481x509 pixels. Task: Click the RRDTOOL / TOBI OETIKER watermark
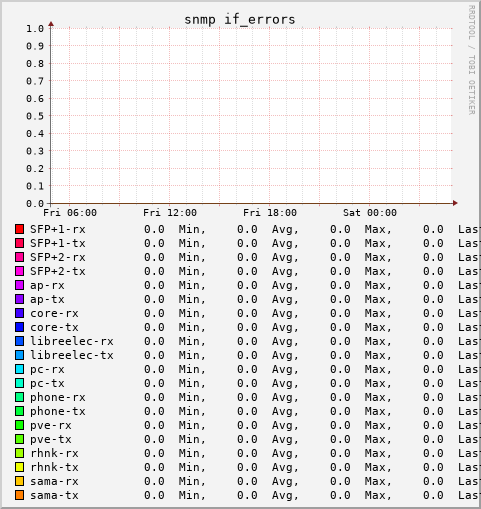click(471, 60)
